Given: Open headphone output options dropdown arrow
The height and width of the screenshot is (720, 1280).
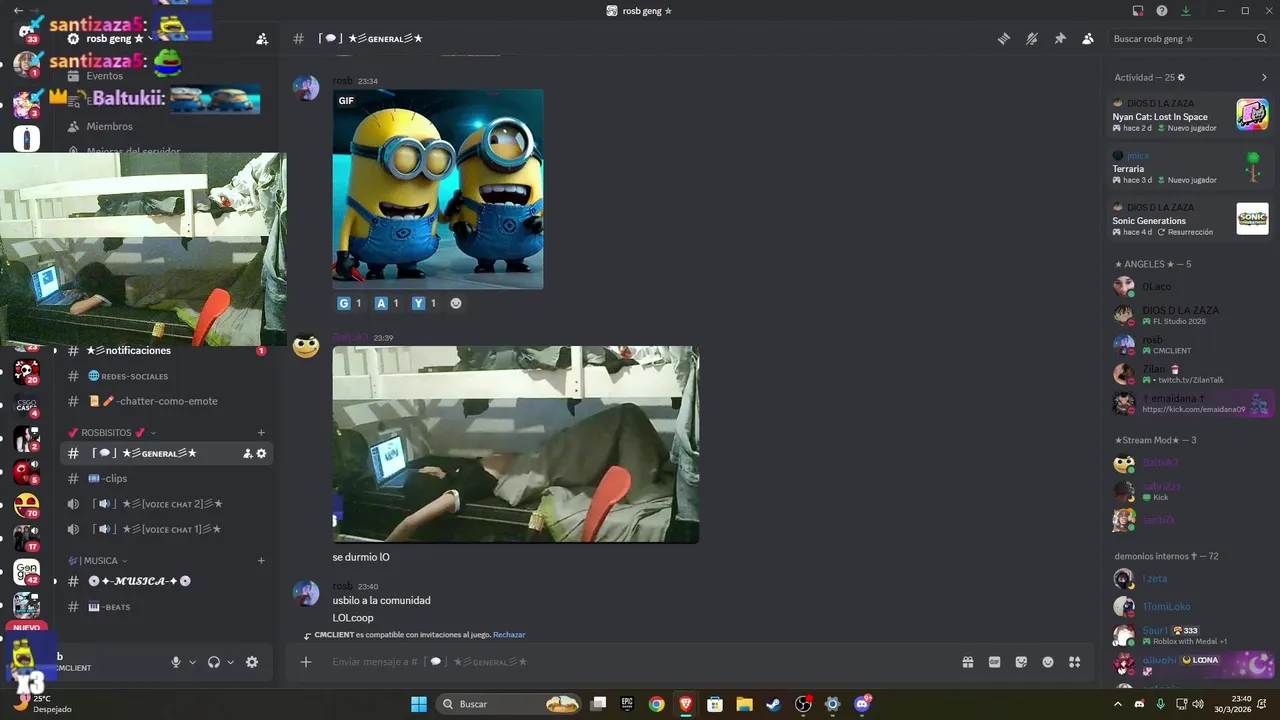Looking at the screenshot, I should 230,662.
